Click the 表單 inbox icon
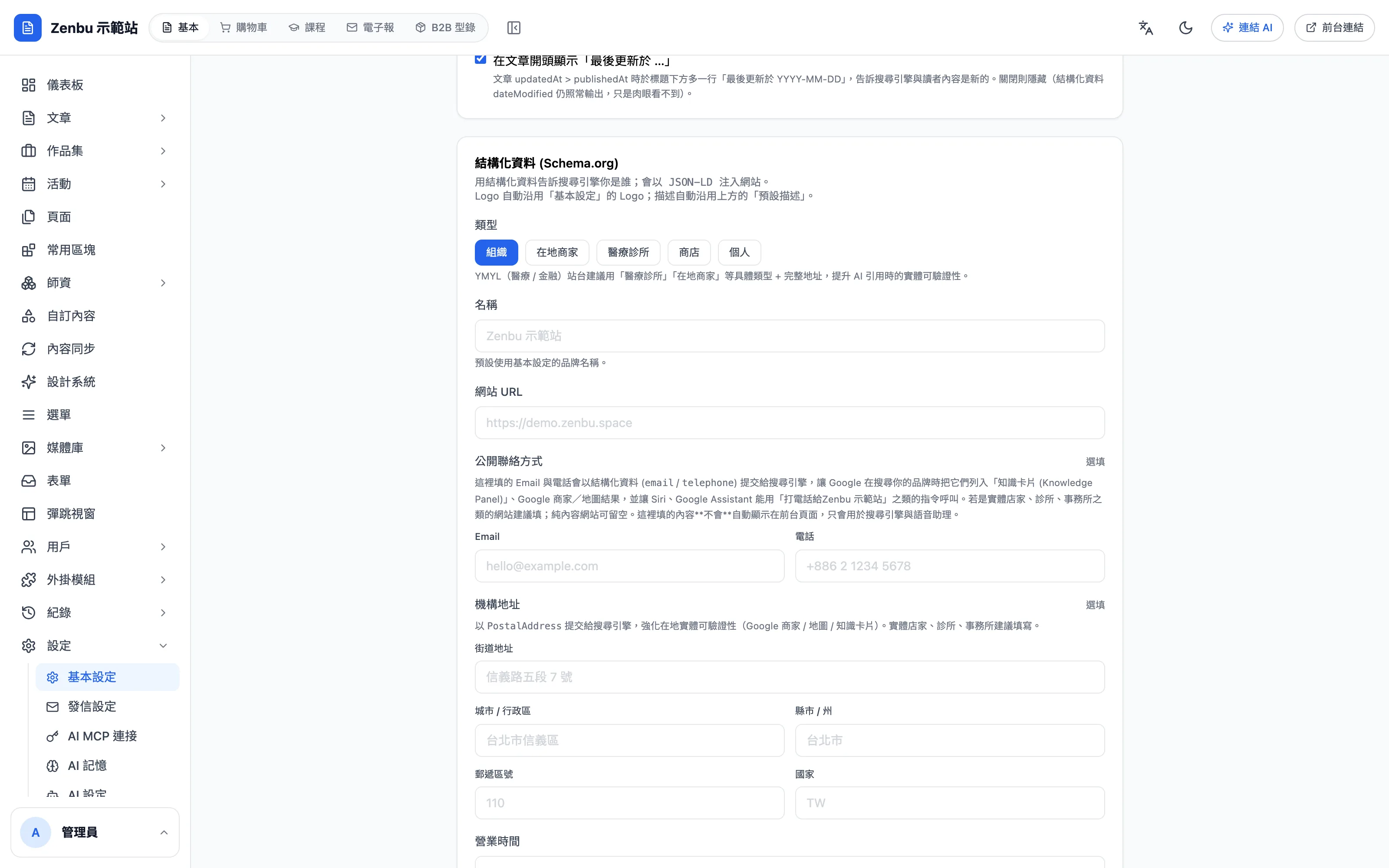The image size is (1389, 868). tap(29, 480)
